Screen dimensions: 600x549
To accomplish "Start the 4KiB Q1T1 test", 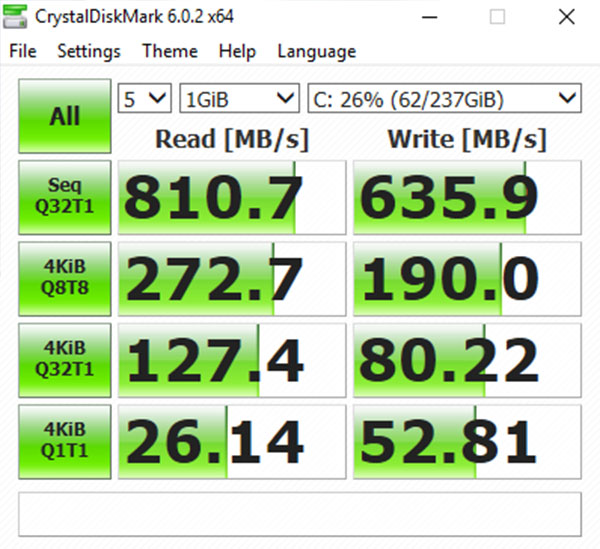I will tap(65, 442).
